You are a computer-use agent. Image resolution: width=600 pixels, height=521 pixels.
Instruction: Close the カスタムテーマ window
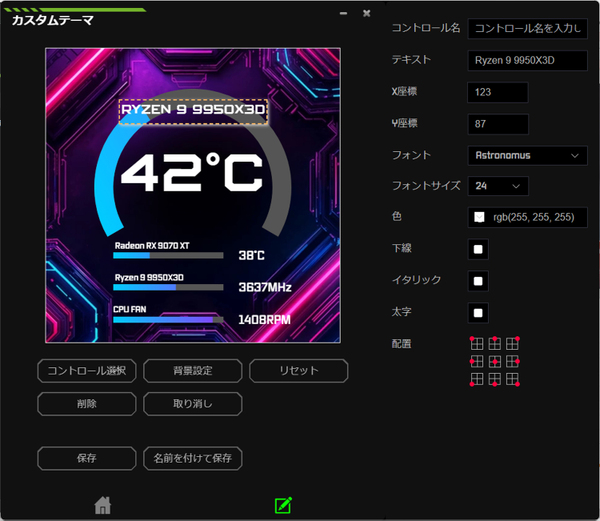366,13
